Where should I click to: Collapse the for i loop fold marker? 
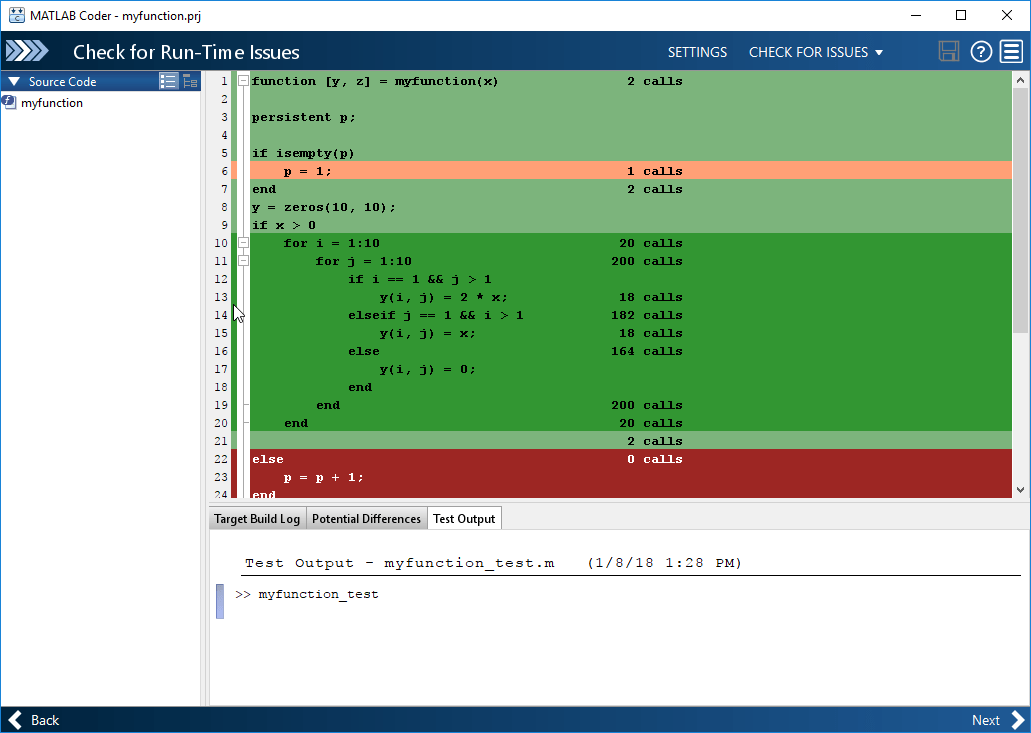pos(243,243)
